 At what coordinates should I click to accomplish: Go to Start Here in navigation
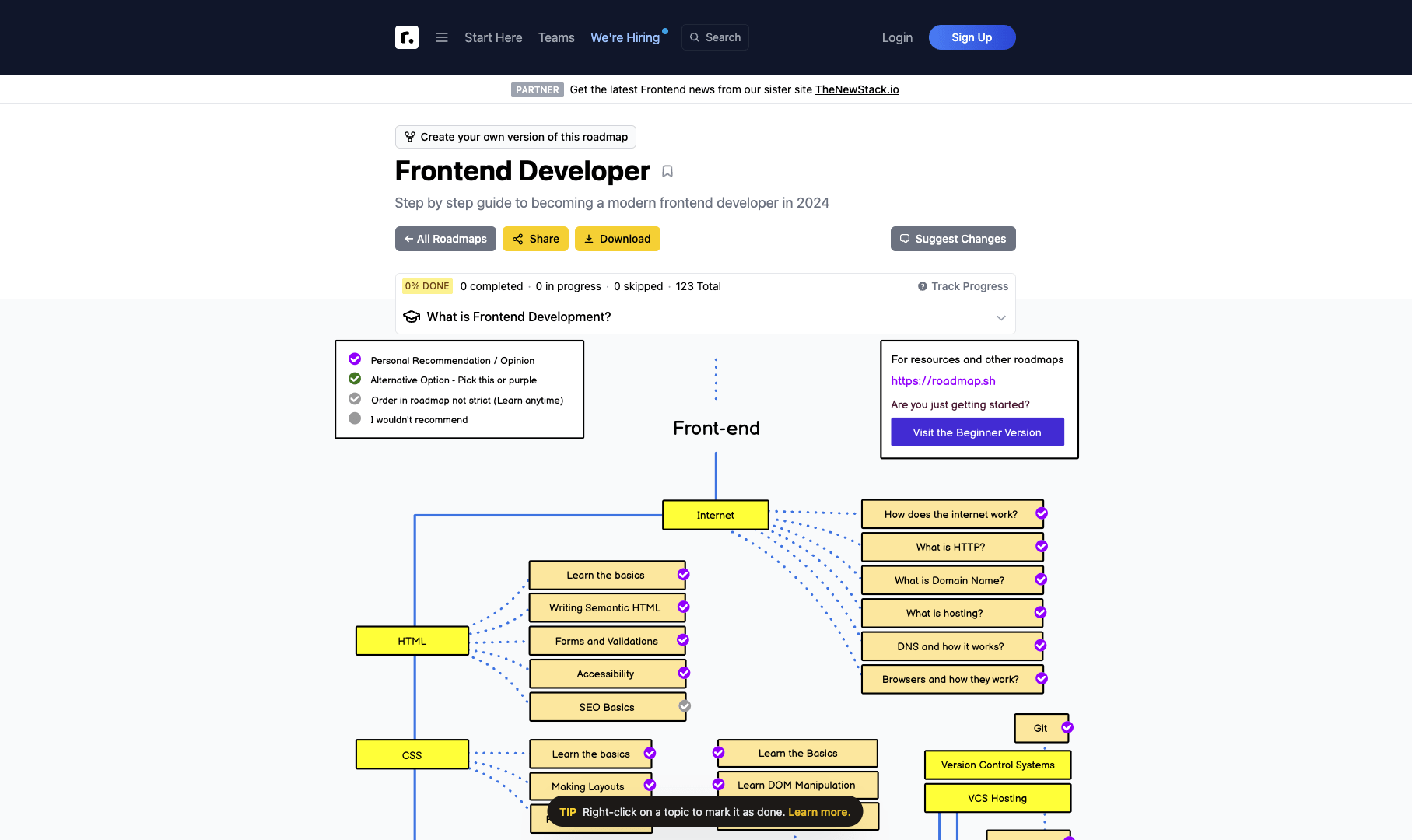[x=493, y=37]
